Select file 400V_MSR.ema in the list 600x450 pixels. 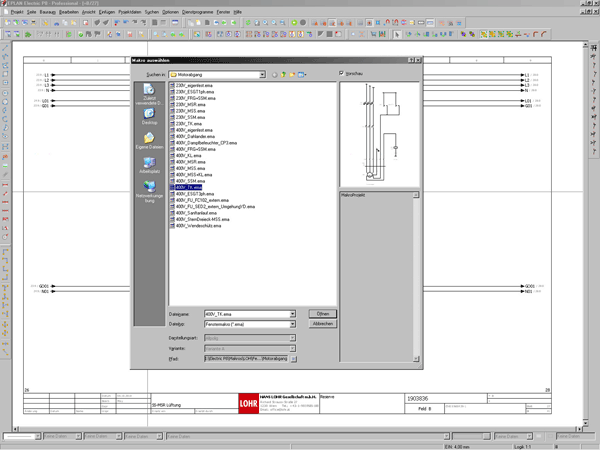(x=190, y=161)
